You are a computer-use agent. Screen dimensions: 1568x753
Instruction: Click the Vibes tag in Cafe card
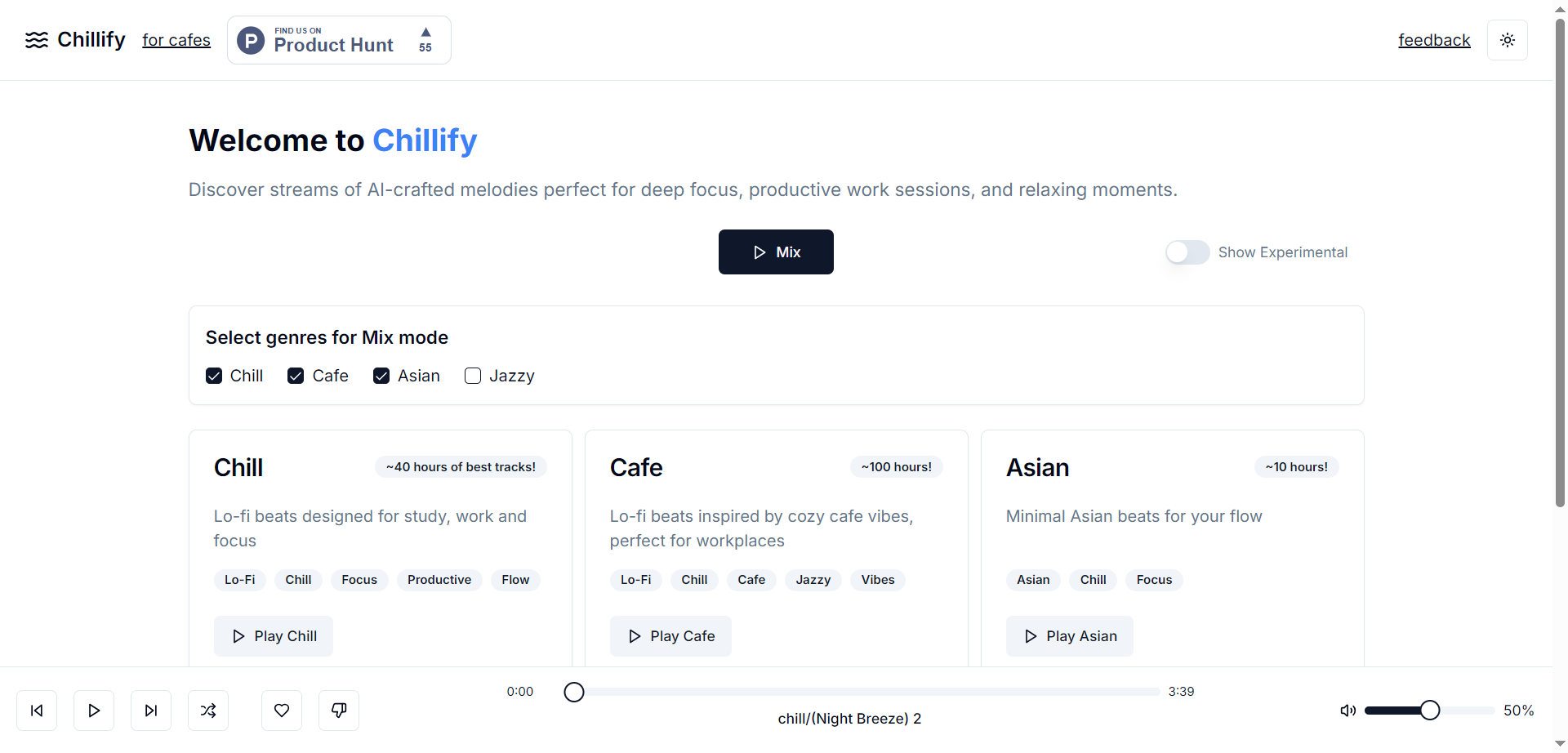click(x=878, y=580)
